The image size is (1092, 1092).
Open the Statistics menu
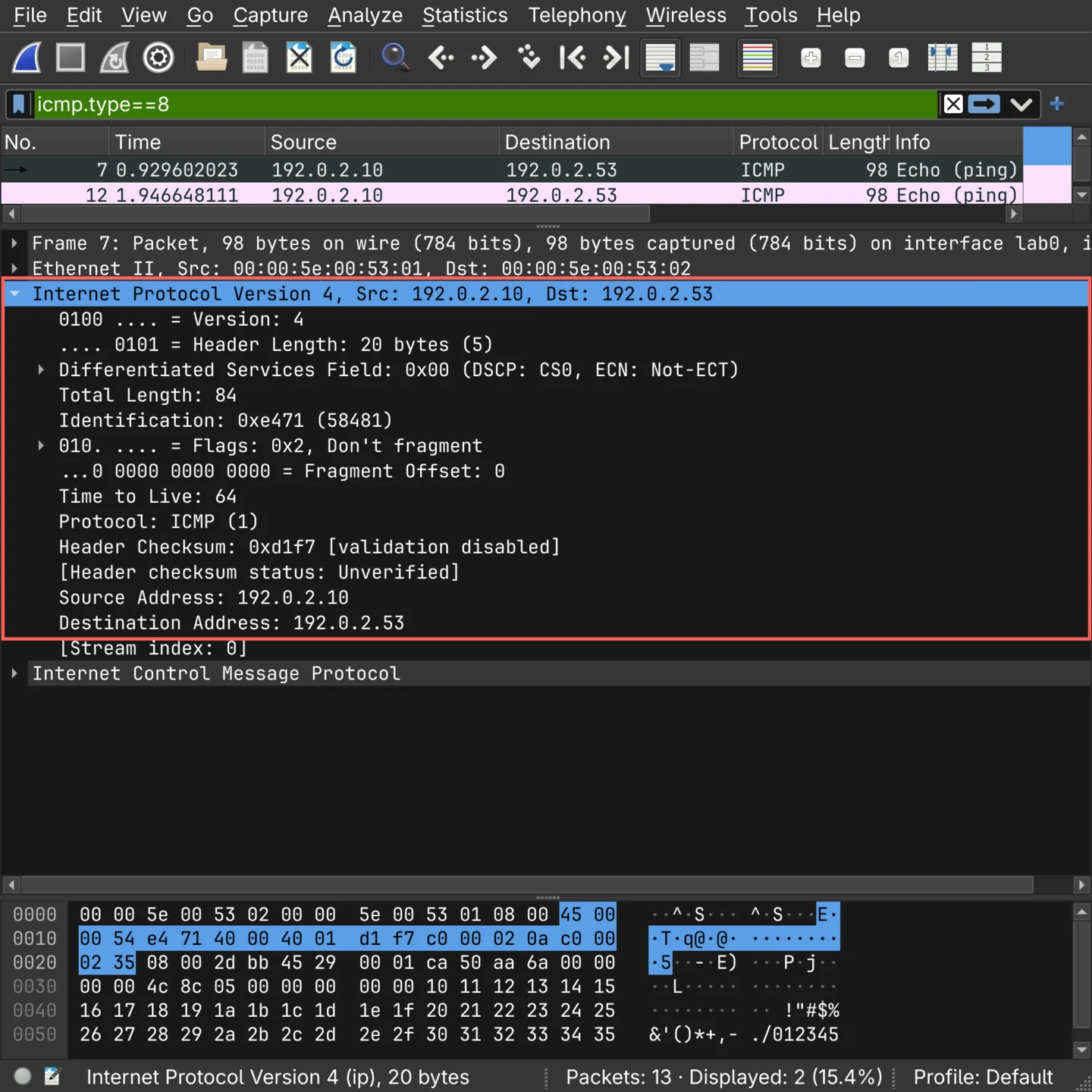tap(465, 15)
